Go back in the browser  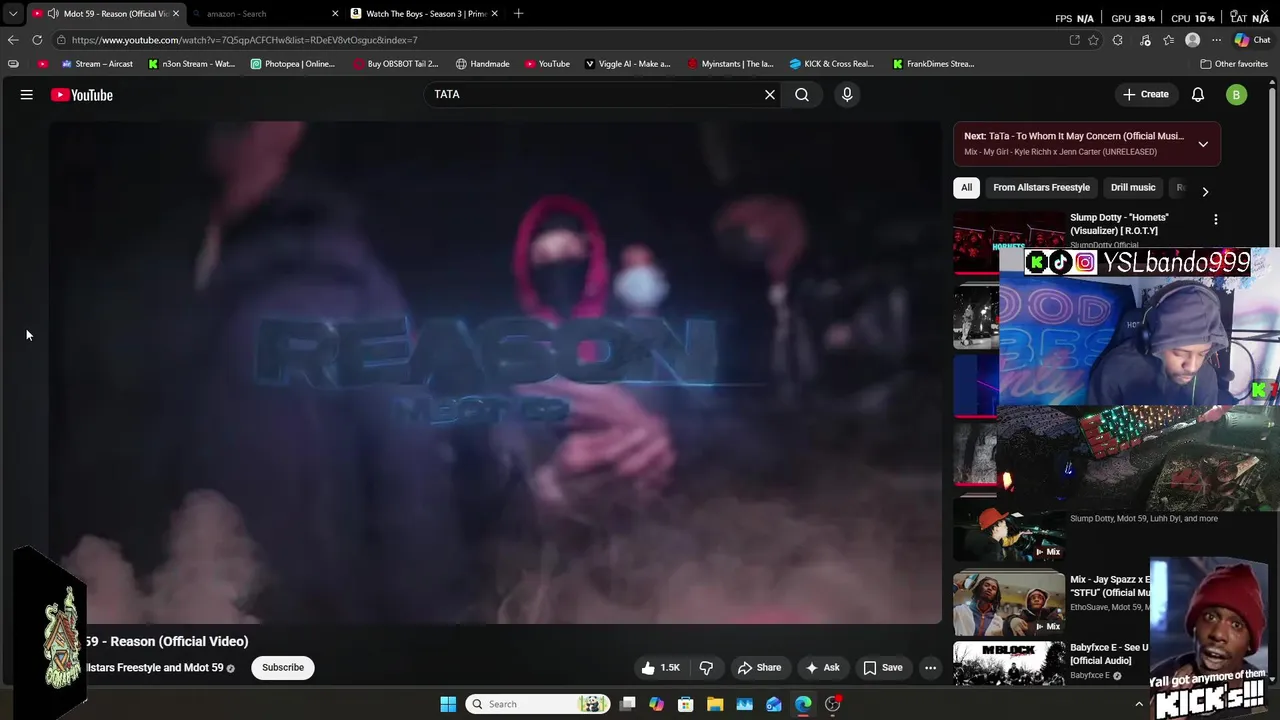coord(12,40)
